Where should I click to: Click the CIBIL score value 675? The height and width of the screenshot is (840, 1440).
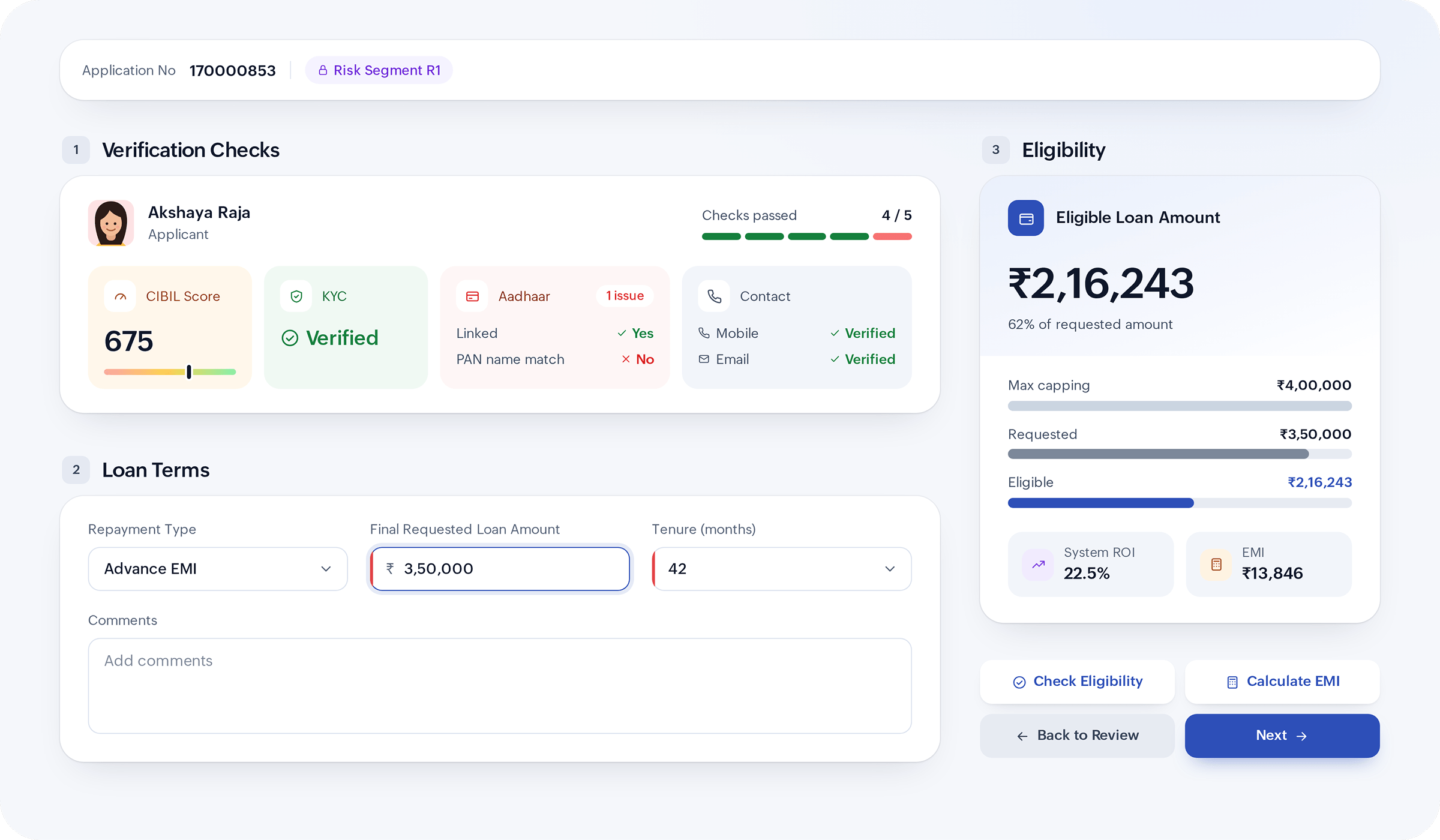[x=129, y=341]
